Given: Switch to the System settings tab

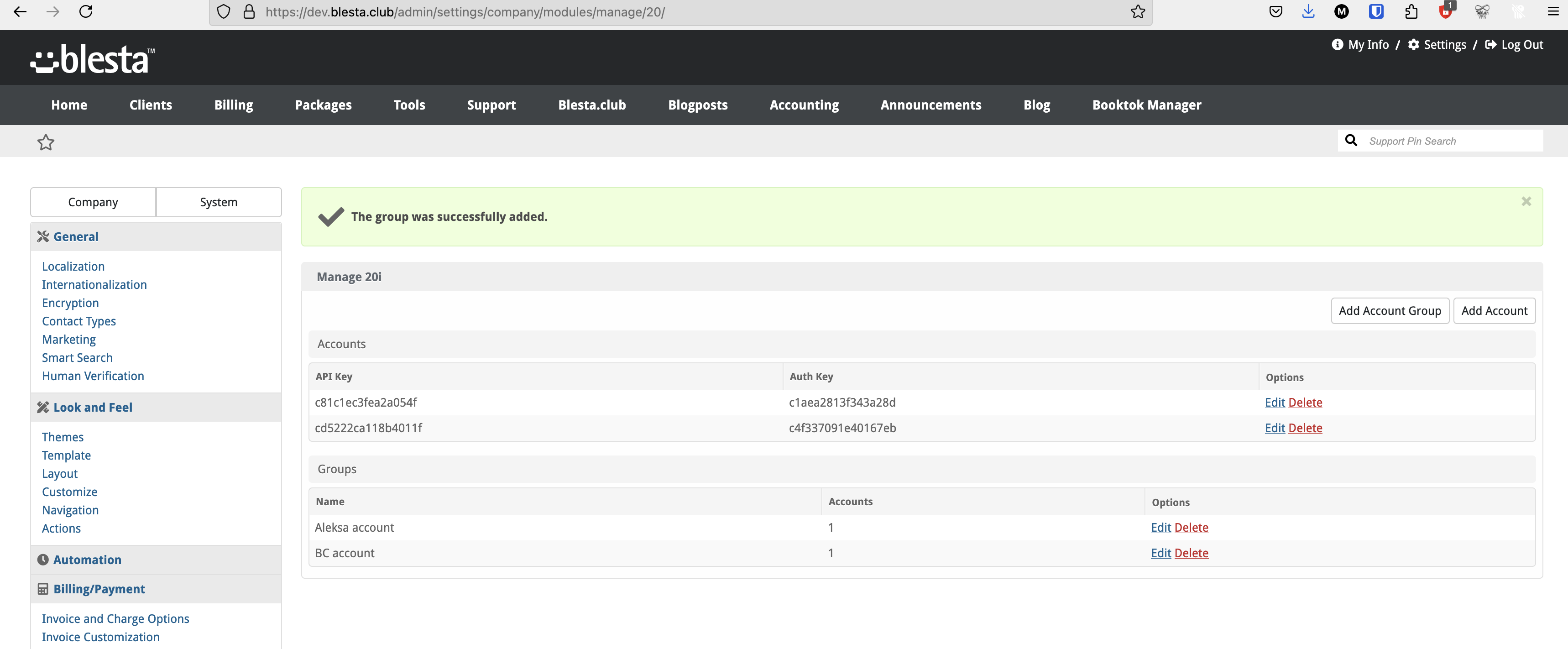Looking at the screenshot, I should click(219, 202).
